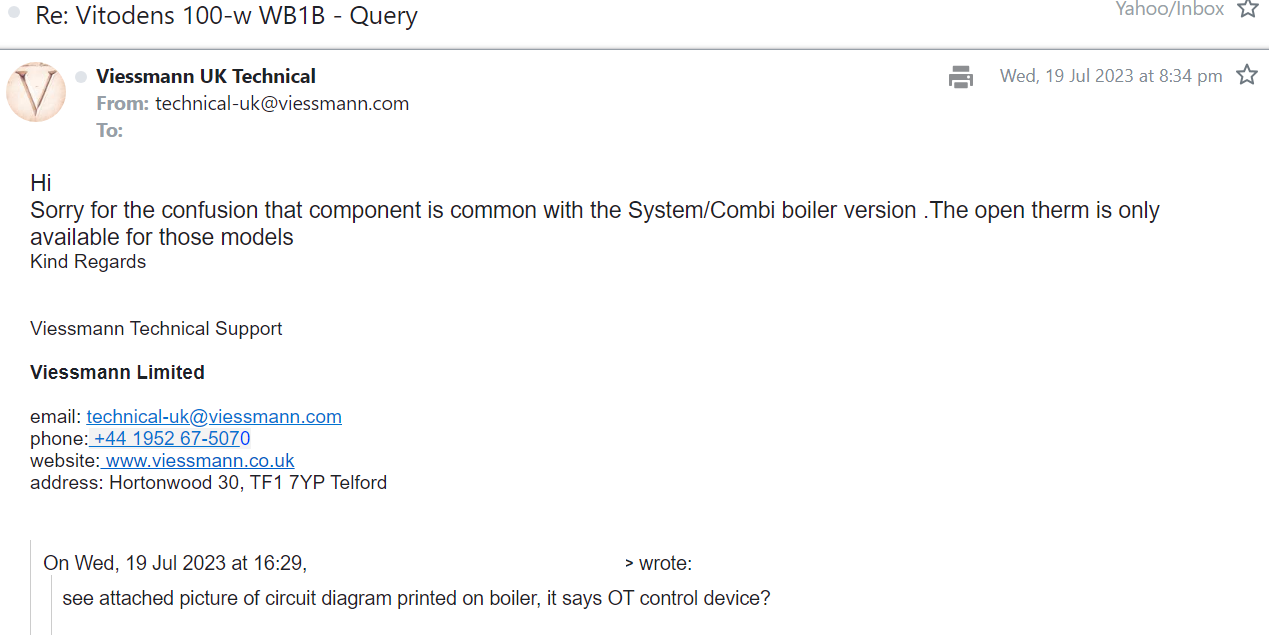Toggle the star beside Yahoo/Inbox label
Image resolution: width=1269 pixels, height=635 pixels.
(x=1248, y=9)
